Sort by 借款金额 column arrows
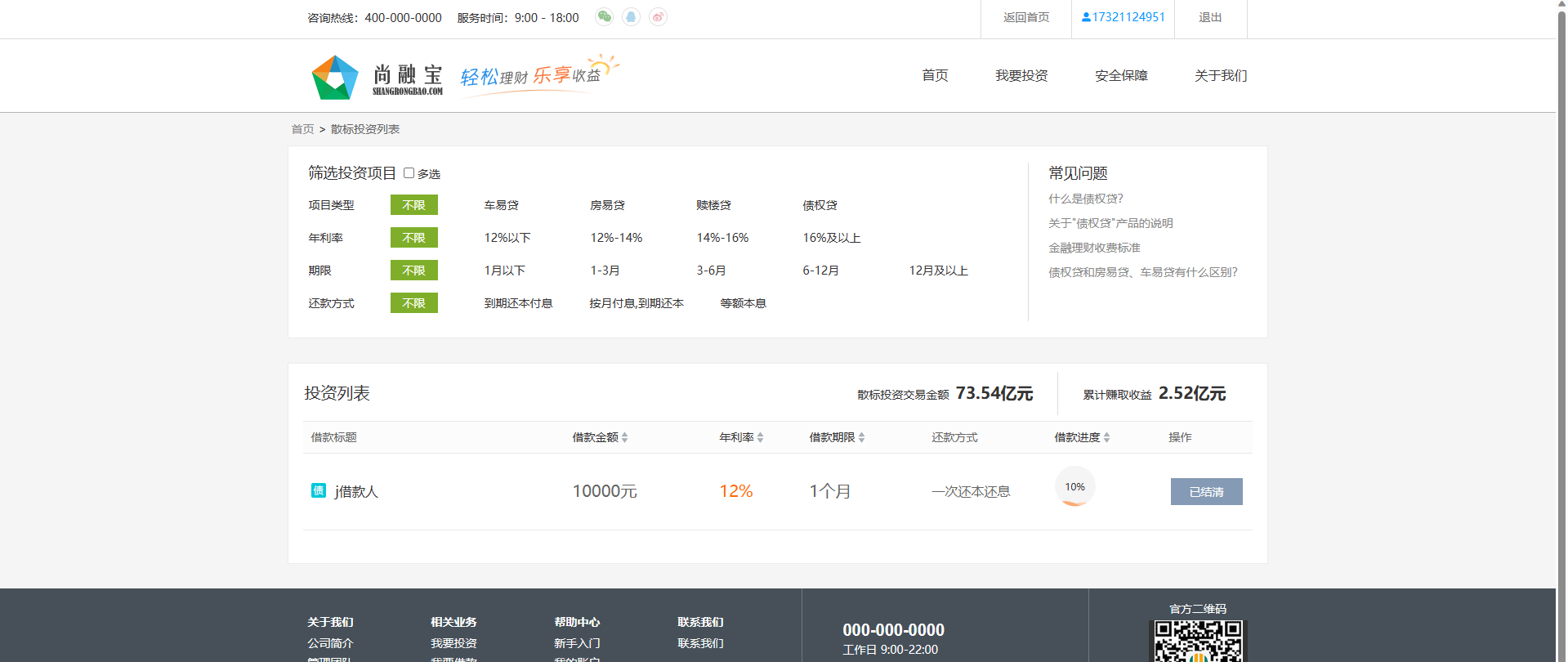The image size is (1568, 662). (624, 437)
